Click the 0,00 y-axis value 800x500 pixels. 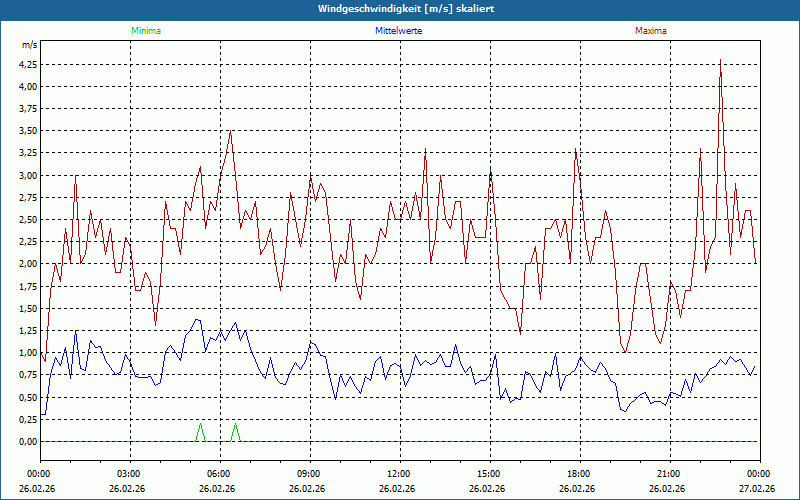[x=29, y=441]
